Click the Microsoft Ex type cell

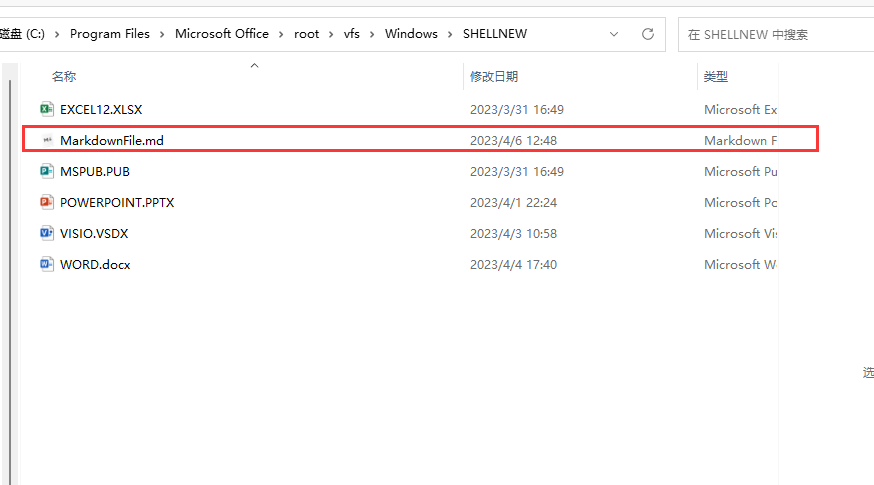tap(740, 109)
